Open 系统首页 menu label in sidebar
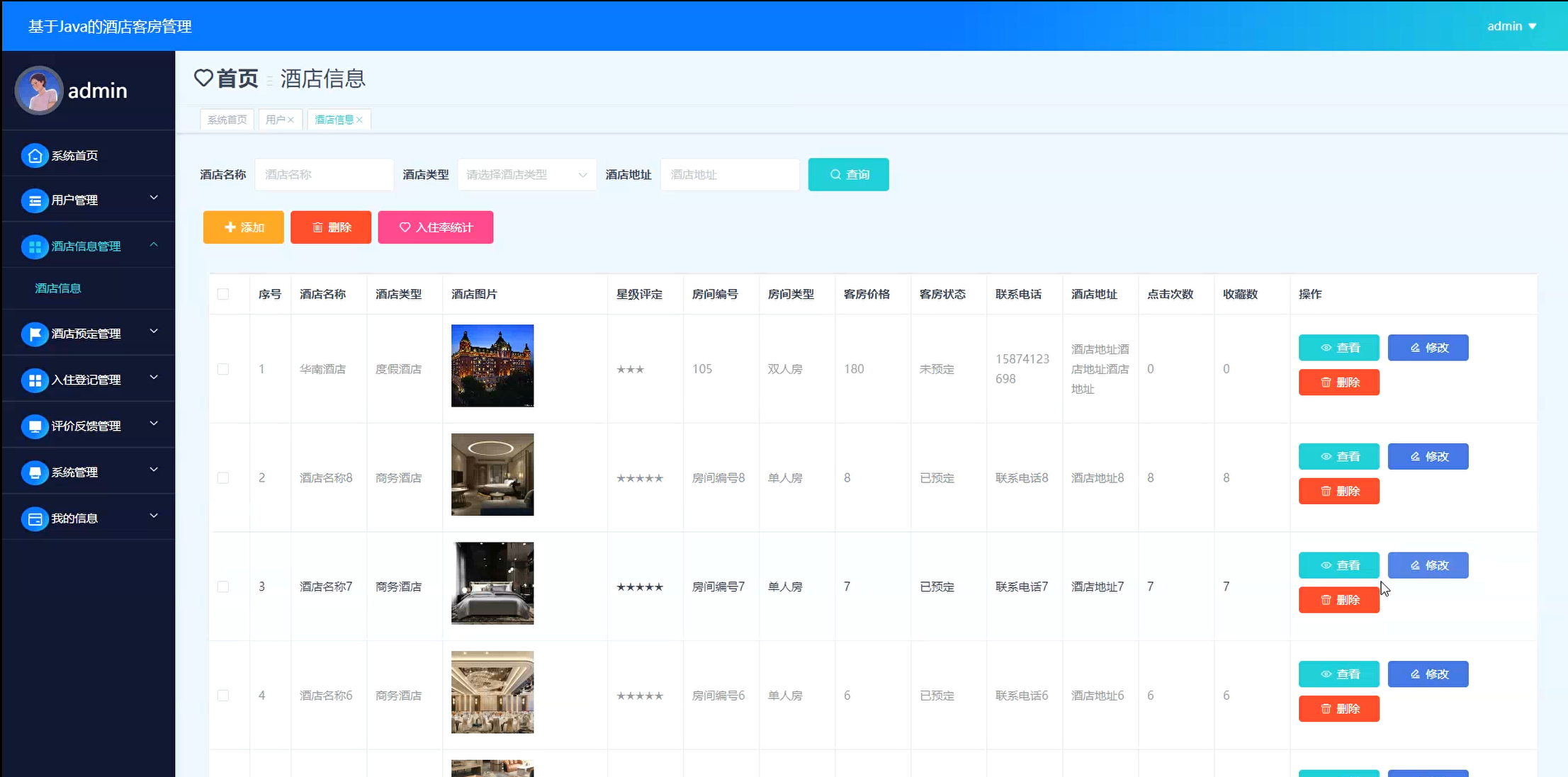The width and height of the screenshot is (1568, 777). (x=74, y=156)
